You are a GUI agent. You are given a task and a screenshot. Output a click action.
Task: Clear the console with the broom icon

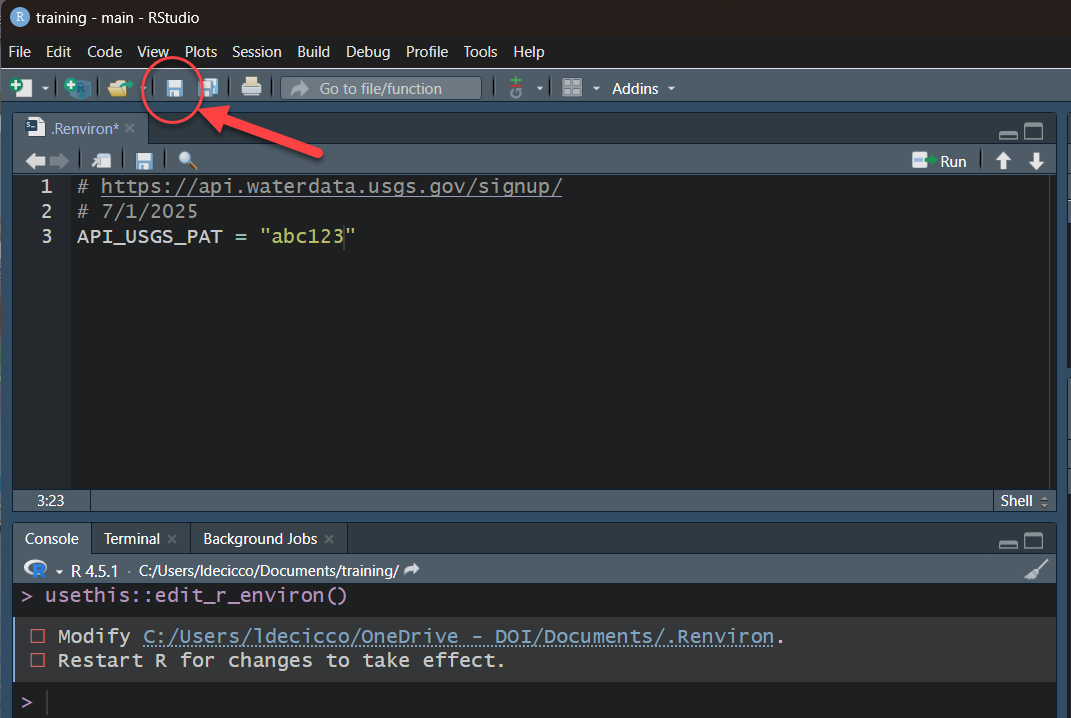(1037, 570)
